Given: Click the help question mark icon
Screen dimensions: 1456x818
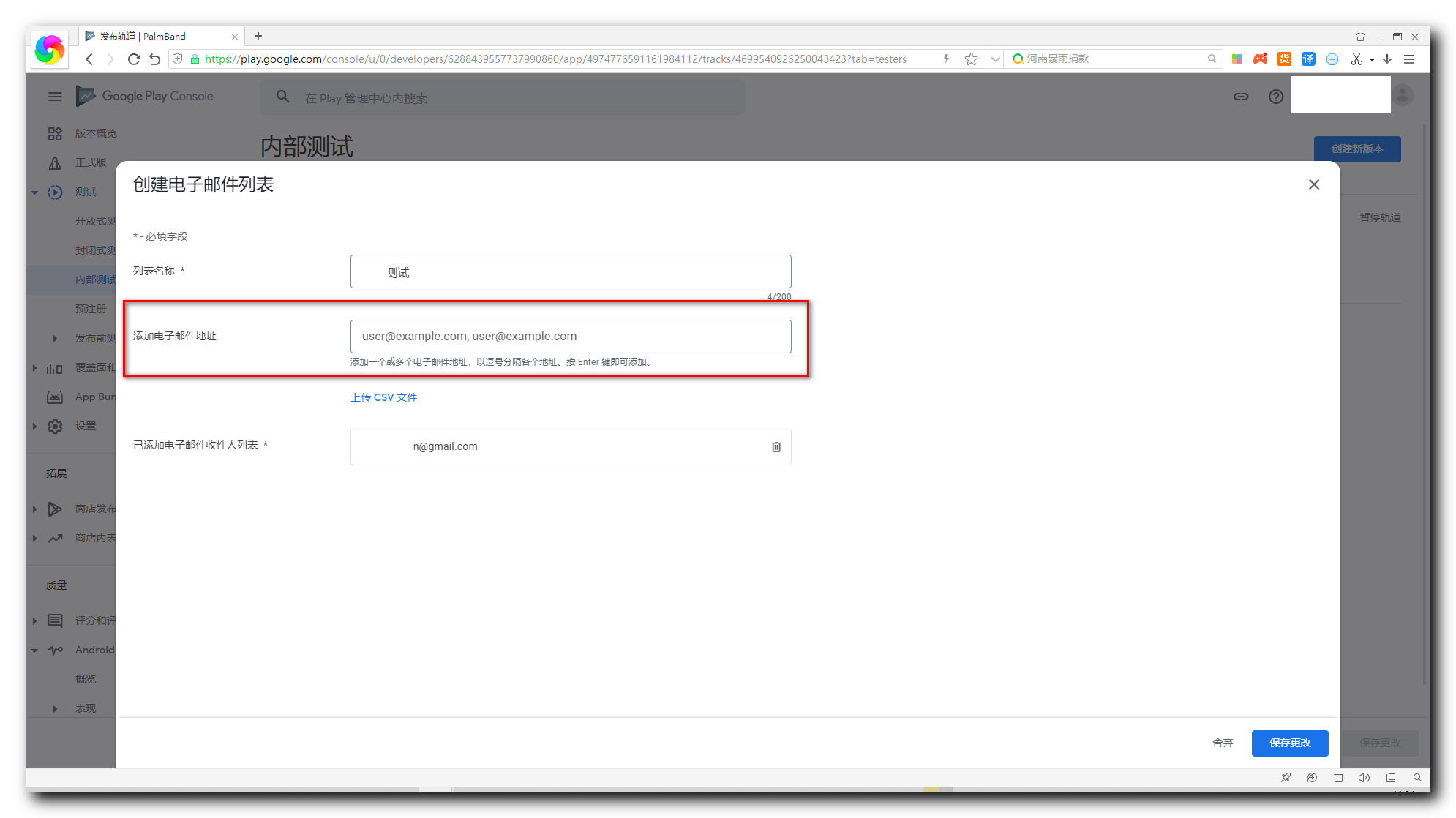Looking at the screenshot, I should click(1276, 97).
